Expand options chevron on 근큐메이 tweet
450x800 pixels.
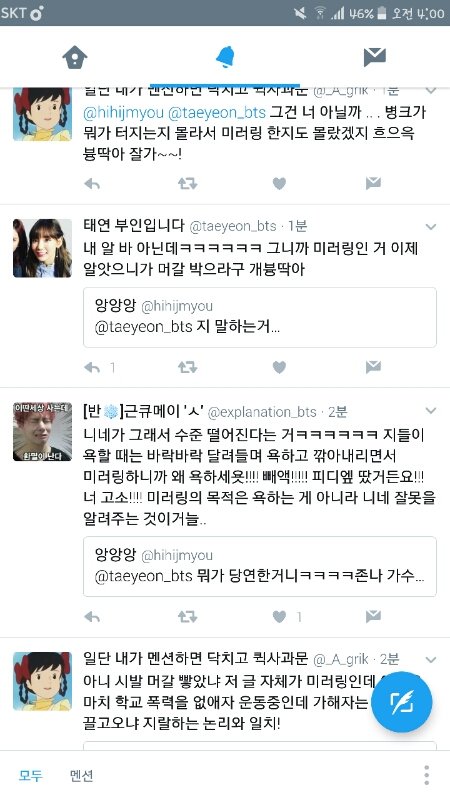[431, 411]
